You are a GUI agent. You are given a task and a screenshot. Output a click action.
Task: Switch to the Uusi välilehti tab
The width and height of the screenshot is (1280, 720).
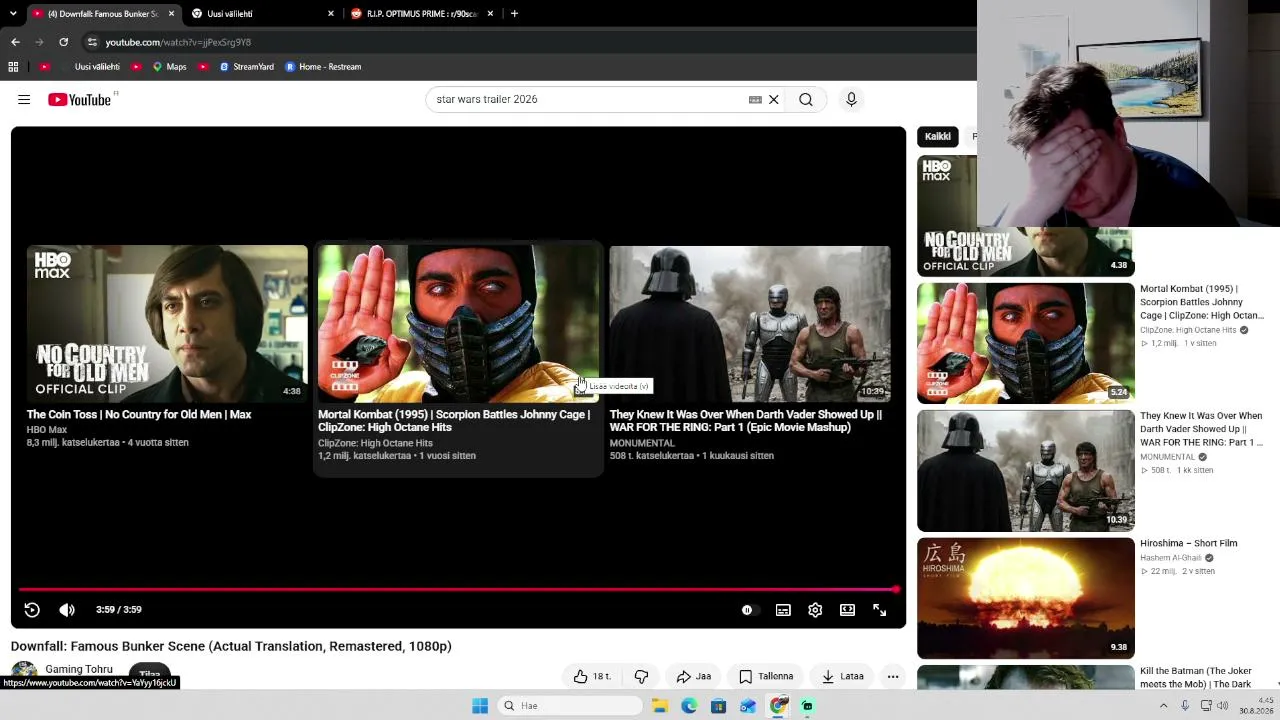coord(255,14)
